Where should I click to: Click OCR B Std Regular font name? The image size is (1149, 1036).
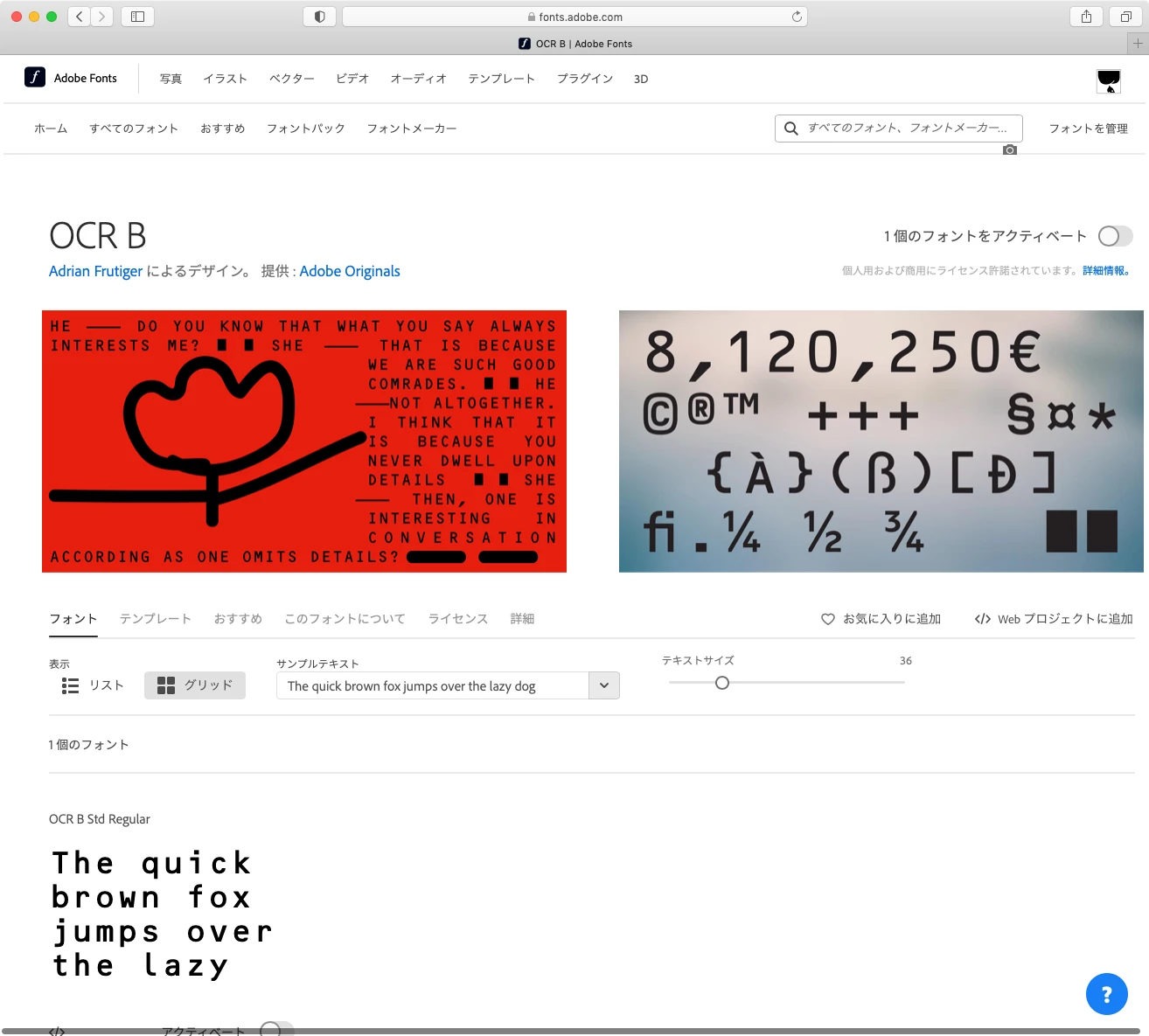pos(100,819)
